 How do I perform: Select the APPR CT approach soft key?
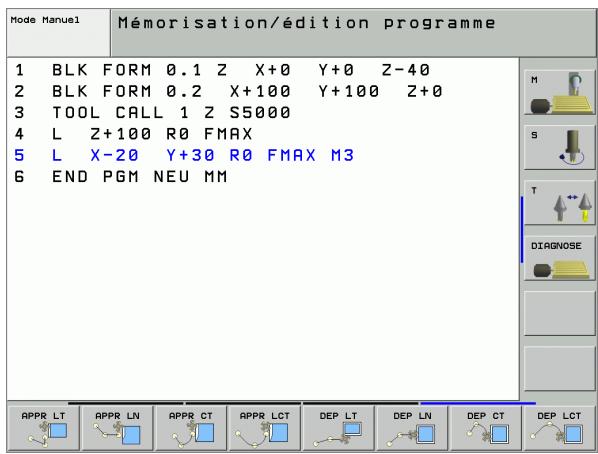point(191,428)
